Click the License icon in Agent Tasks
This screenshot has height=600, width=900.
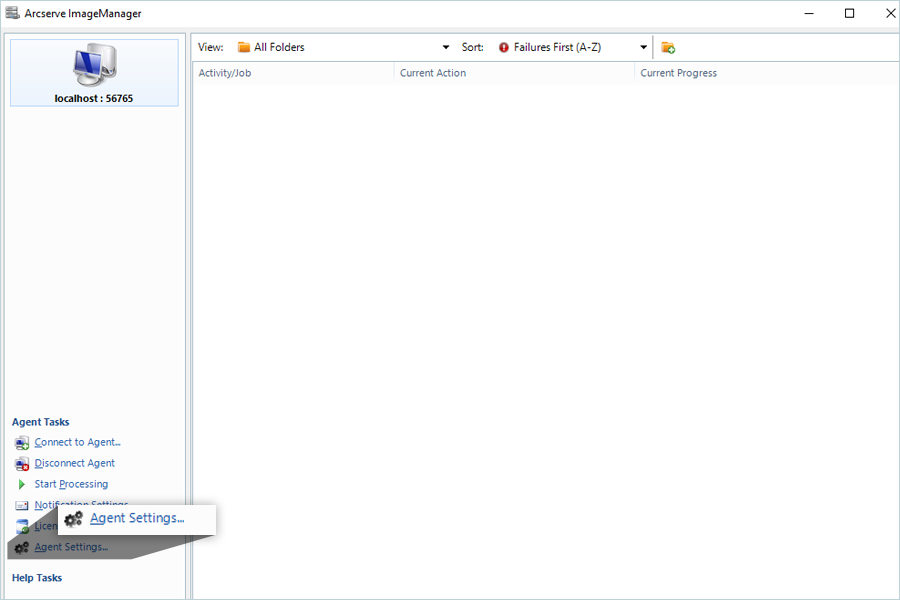[22, 526]
